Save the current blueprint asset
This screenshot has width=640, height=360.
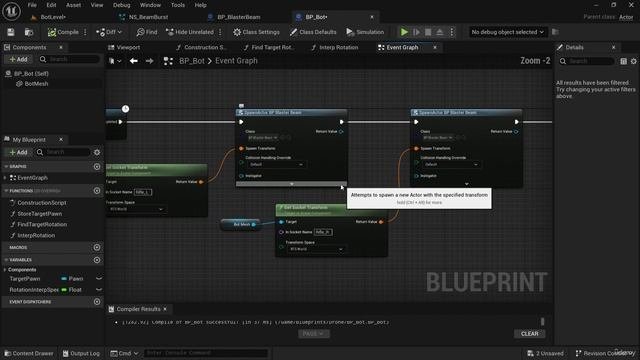[x=11, y=32]
